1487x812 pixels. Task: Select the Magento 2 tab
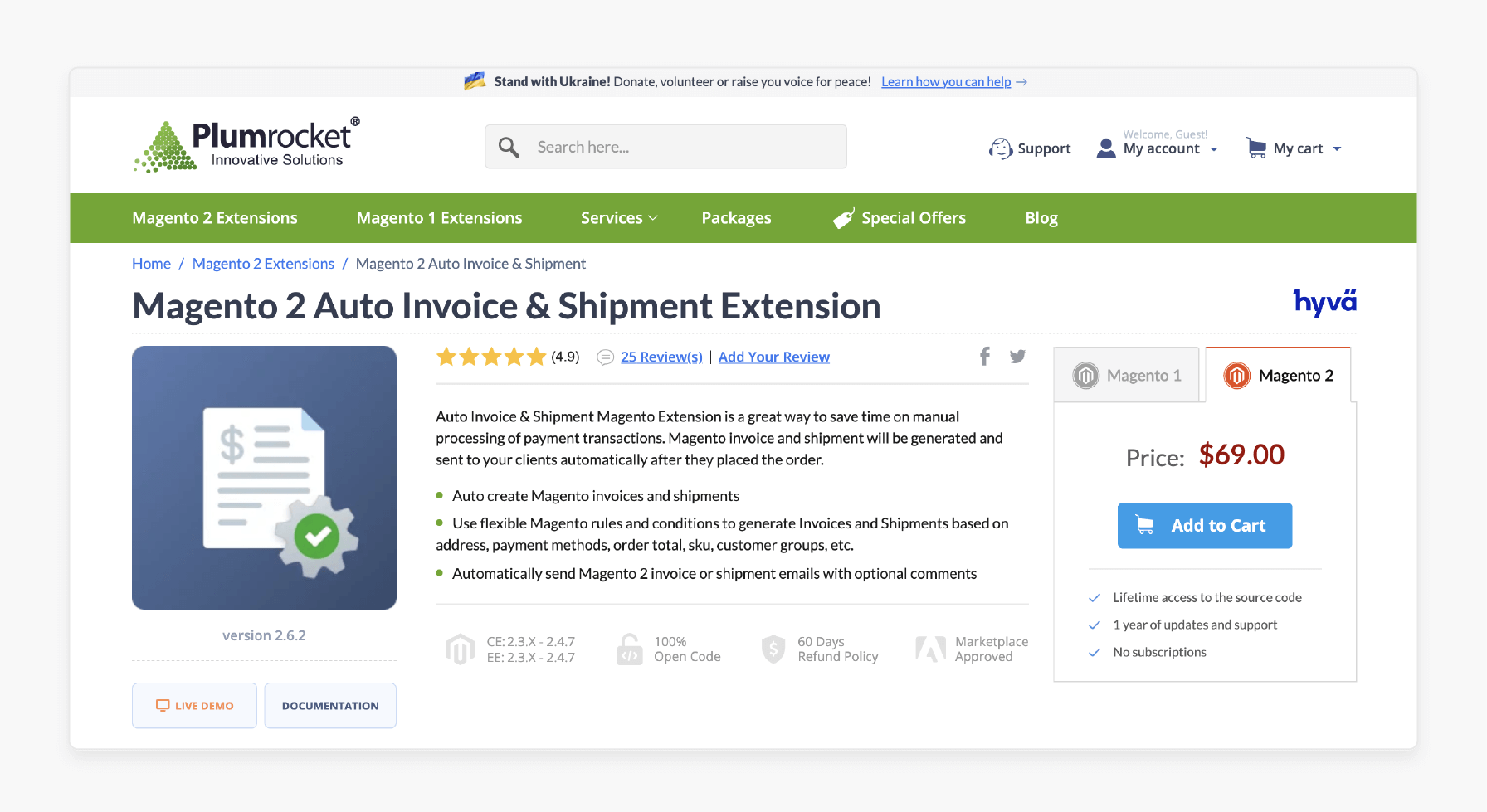[1279, 375]
